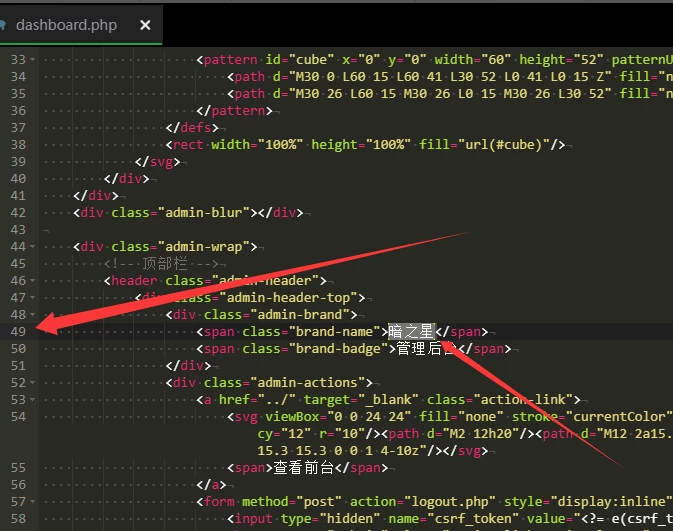The width and height of the screenshot is (673, 531).
Task: Fold the admin-header-top div at line 47
Action: 34,297
